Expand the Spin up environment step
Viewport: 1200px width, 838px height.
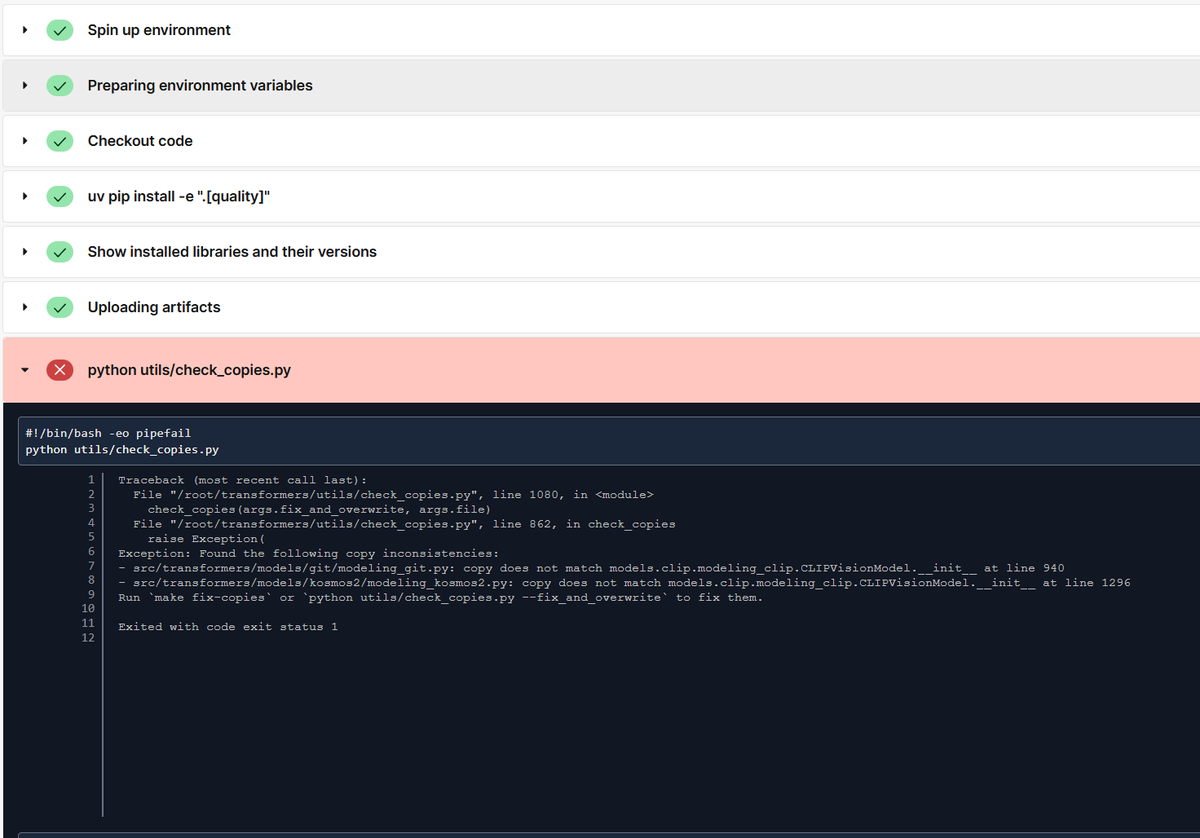(24, 30)
